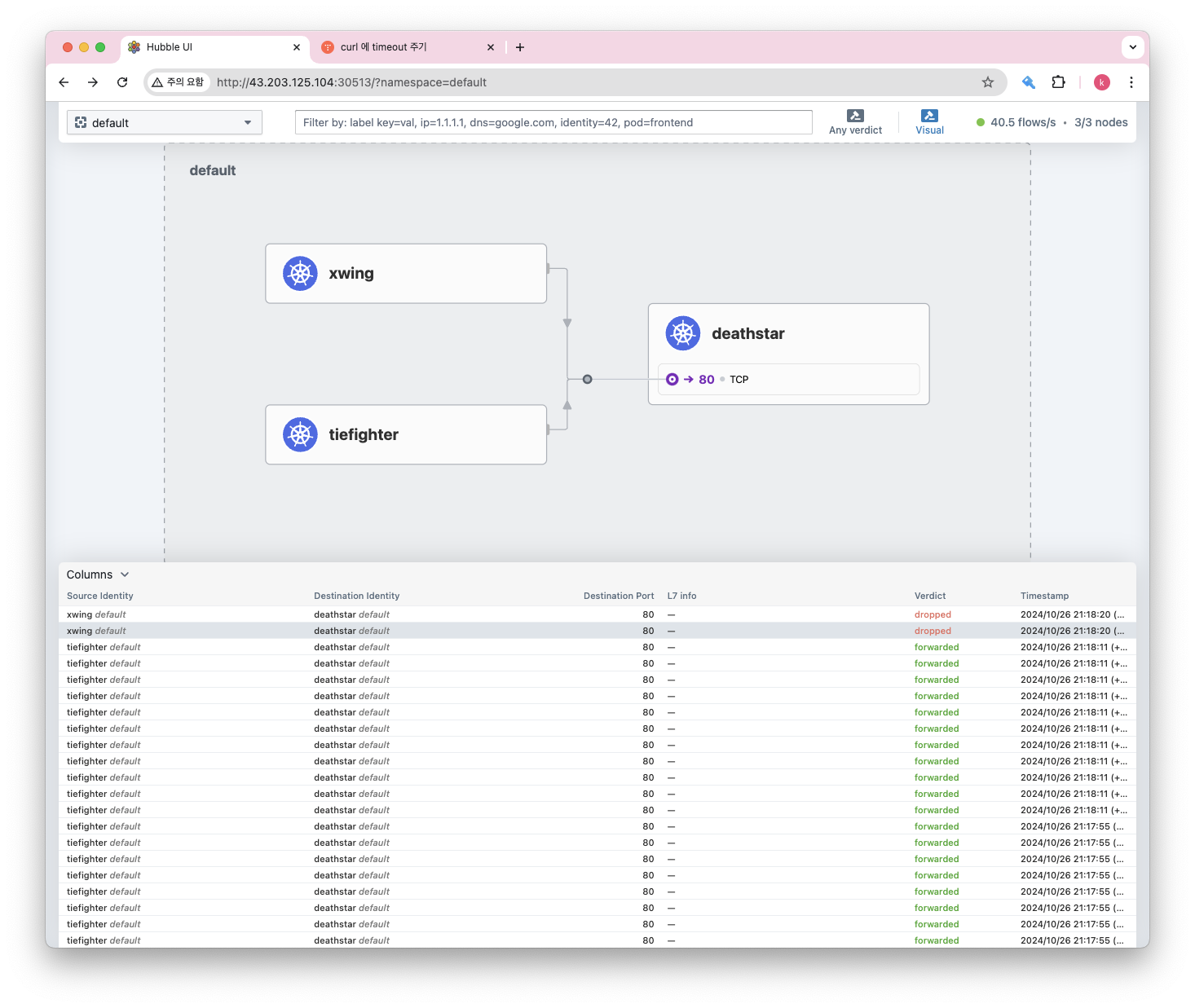Click the not-secure warning badge

pyautogui.click(x=179, y=82)
